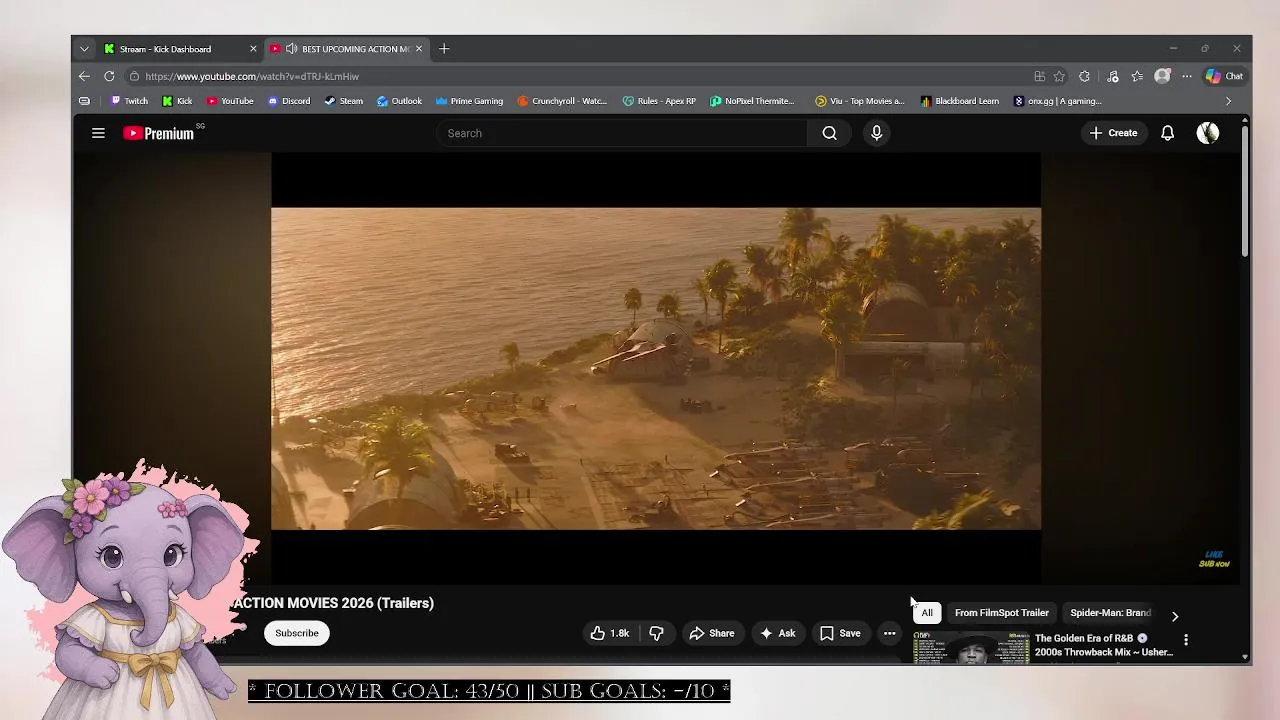
Task: Add a new browser tab
Action: coord(444,49)
